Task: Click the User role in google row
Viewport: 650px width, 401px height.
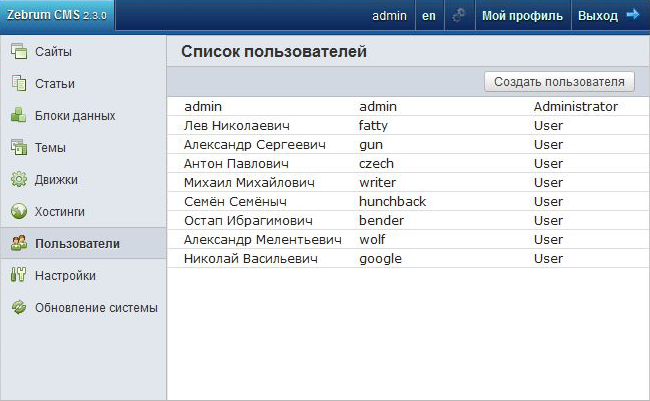Action: pos(548,259)
